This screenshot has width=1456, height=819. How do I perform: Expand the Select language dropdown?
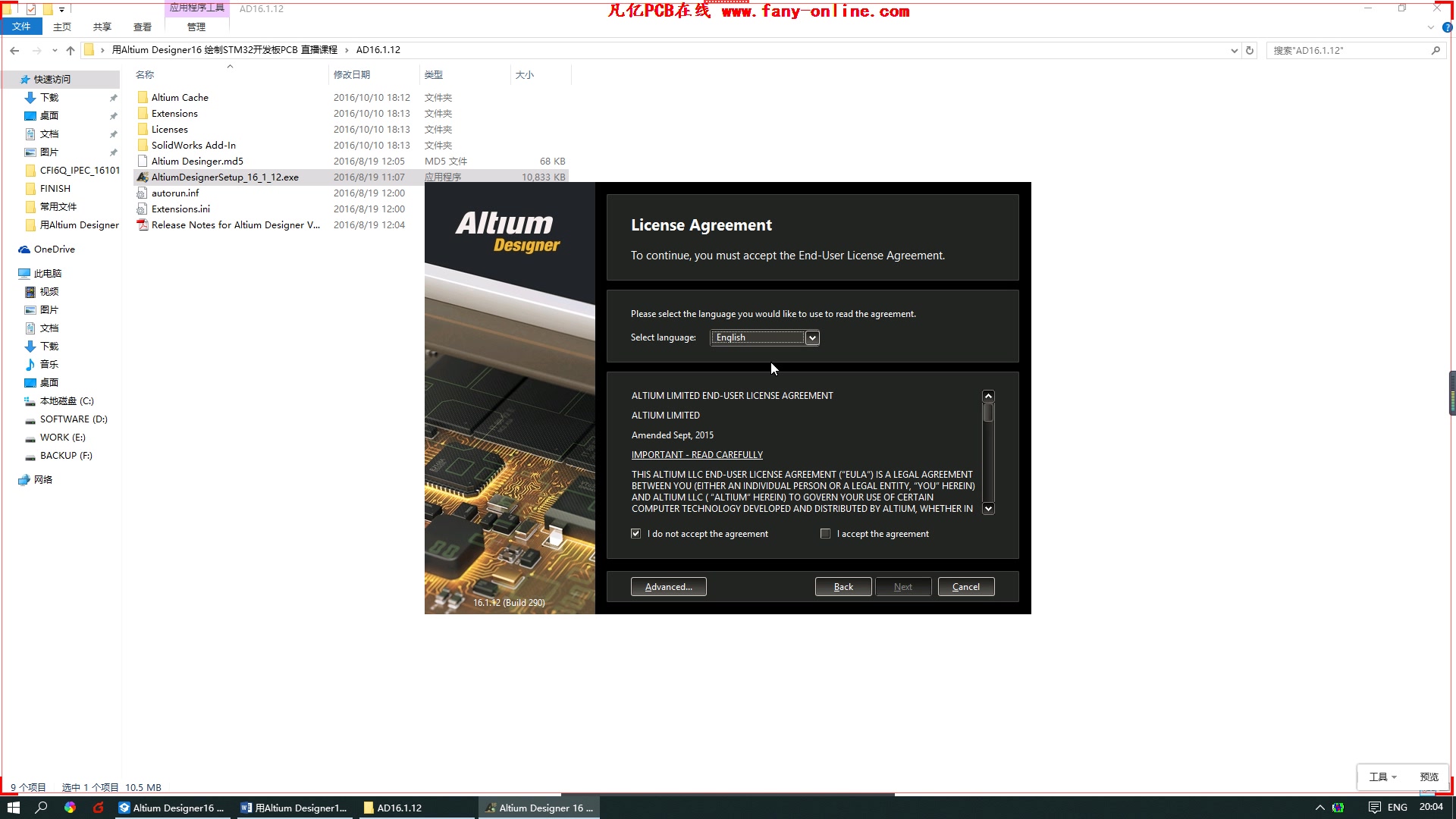coord(812,337)
